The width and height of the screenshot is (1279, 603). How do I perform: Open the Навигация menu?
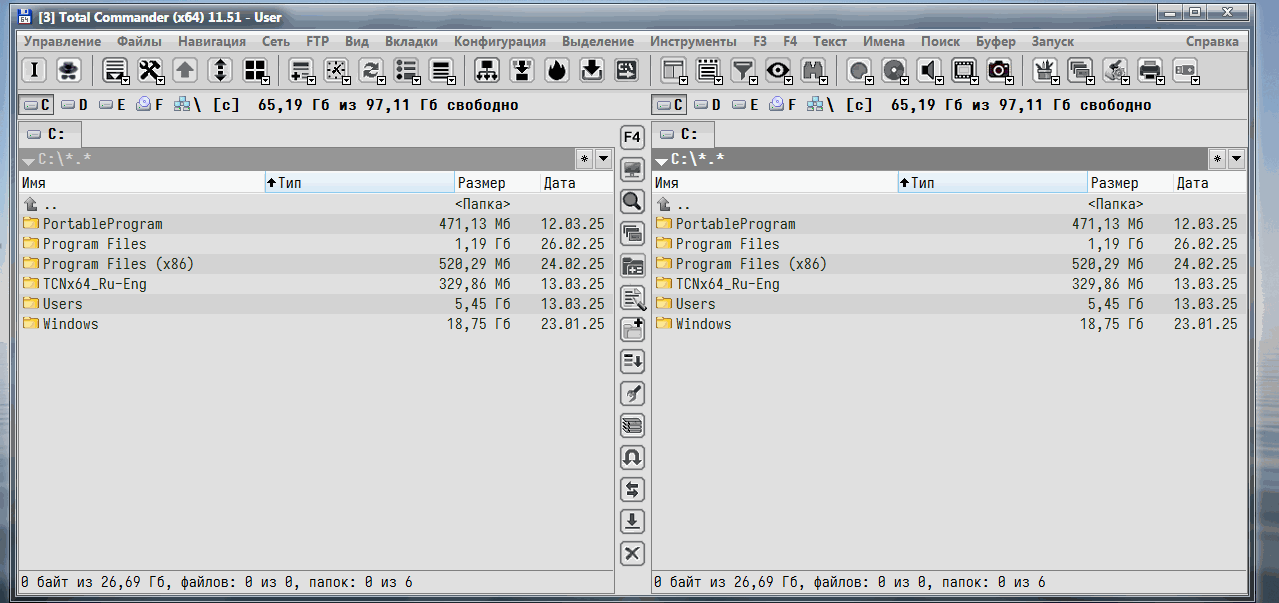212,42
